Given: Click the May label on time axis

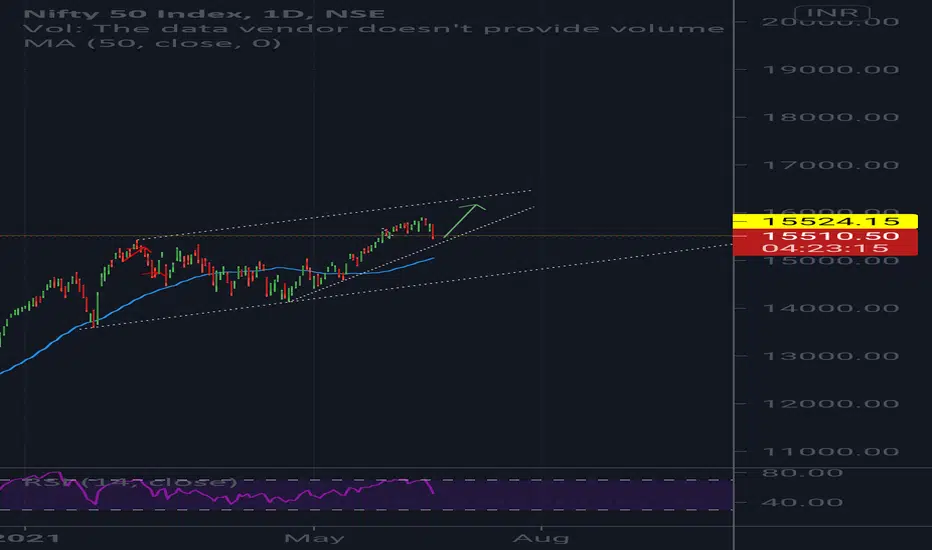Looking at the screenshot, I should click(x=314, y=539).
